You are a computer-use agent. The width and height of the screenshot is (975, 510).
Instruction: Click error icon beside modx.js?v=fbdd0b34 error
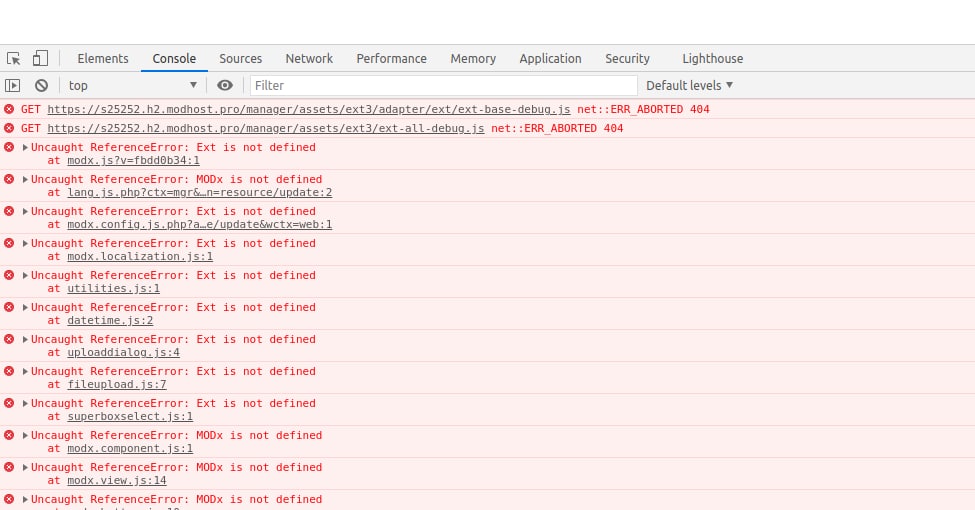click(9, 147)
